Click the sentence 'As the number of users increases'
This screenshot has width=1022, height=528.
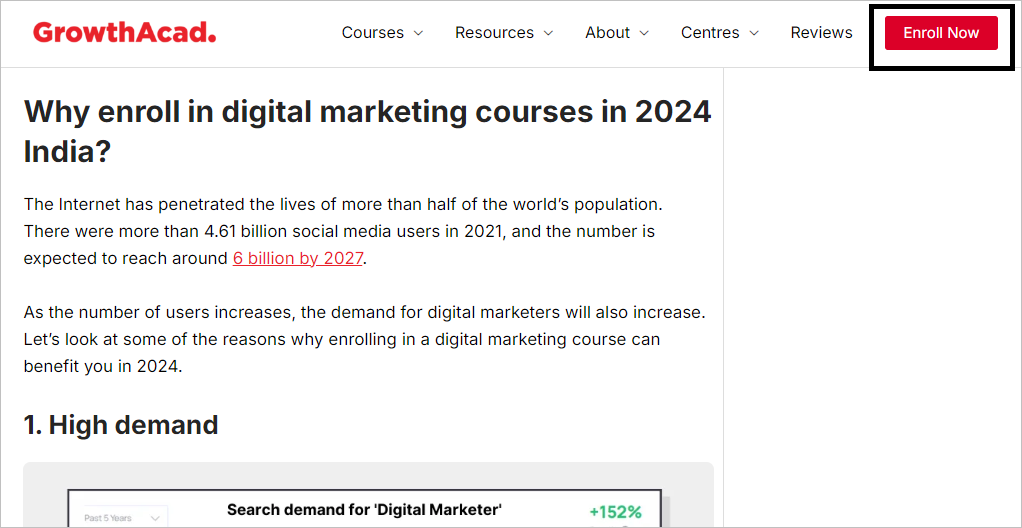click(365, 312)
